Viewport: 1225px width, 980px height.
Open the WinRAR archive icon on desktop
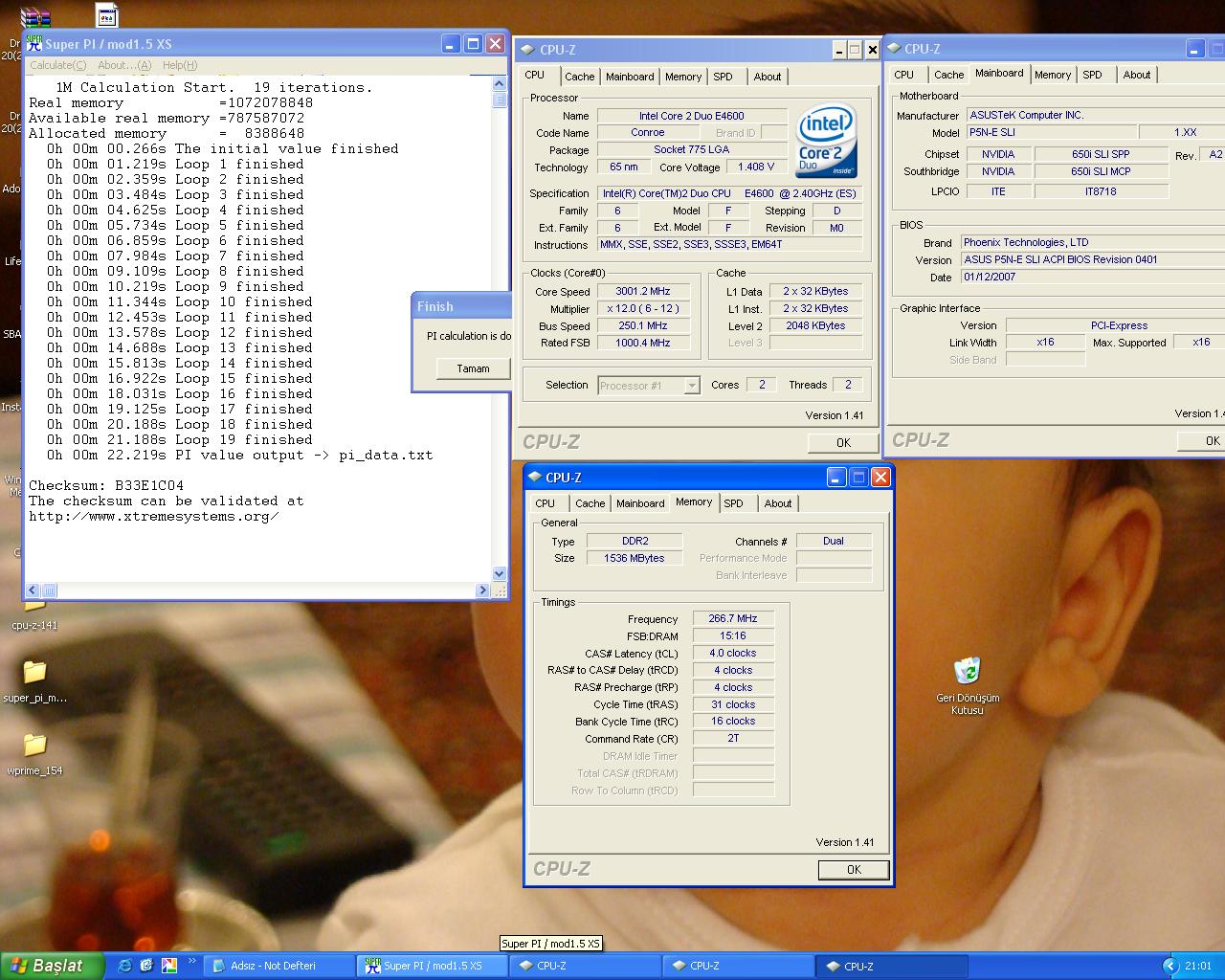click(34, 16)
